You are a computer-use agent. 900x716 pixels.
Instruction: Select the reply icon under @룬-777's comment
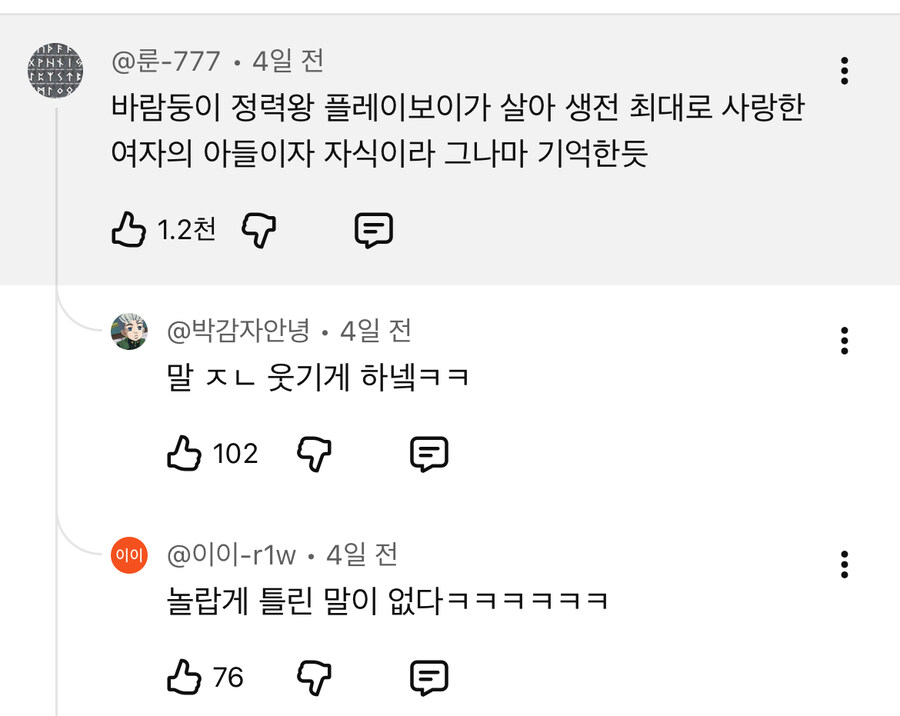pyautogui.click(x=374, y=229)
